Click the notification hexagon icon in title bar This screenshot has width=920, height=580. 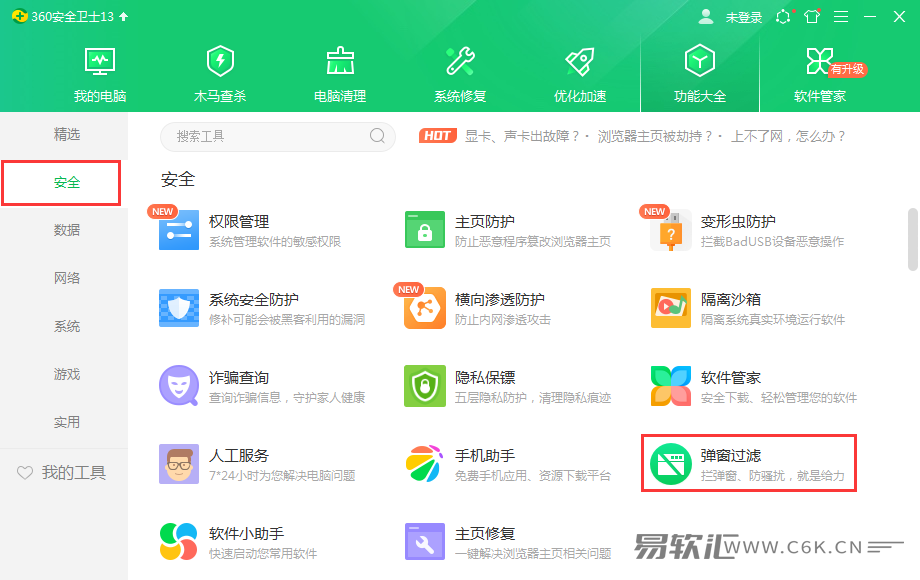point(783,16)
